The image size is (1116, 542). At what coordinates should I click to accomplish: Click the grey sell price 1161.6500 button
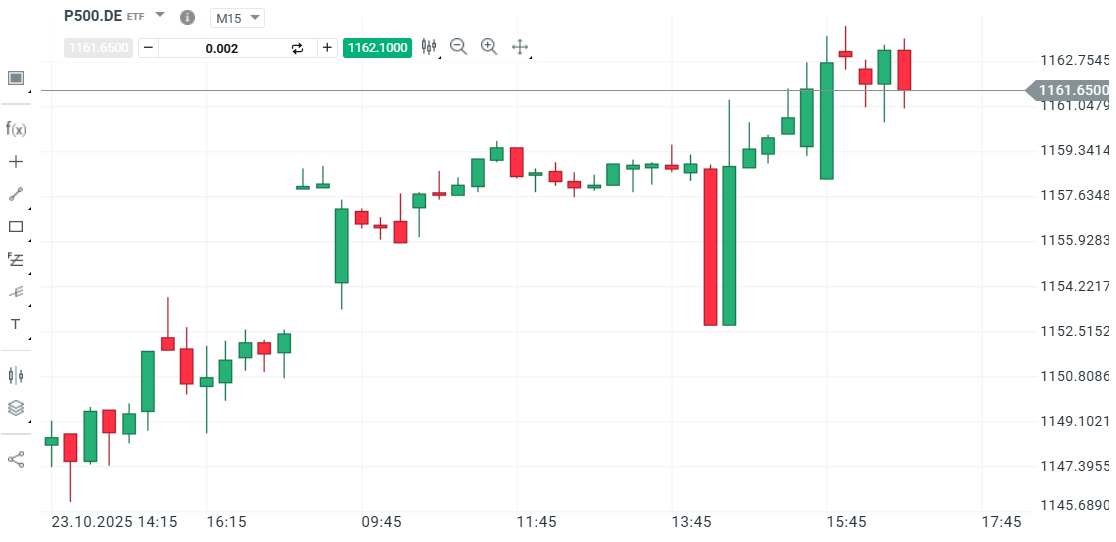[98, 48]
